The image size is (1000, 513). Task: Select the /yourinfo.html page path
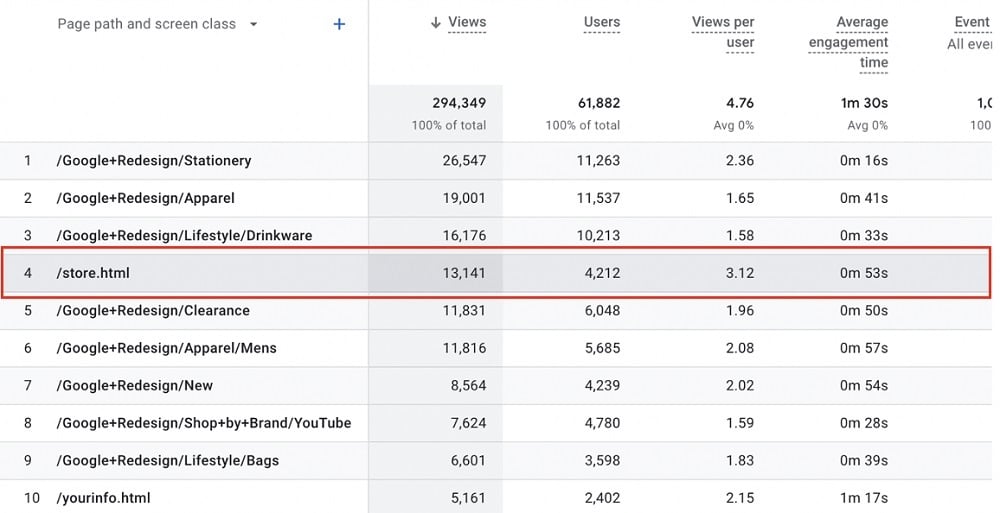pos(103,498)
